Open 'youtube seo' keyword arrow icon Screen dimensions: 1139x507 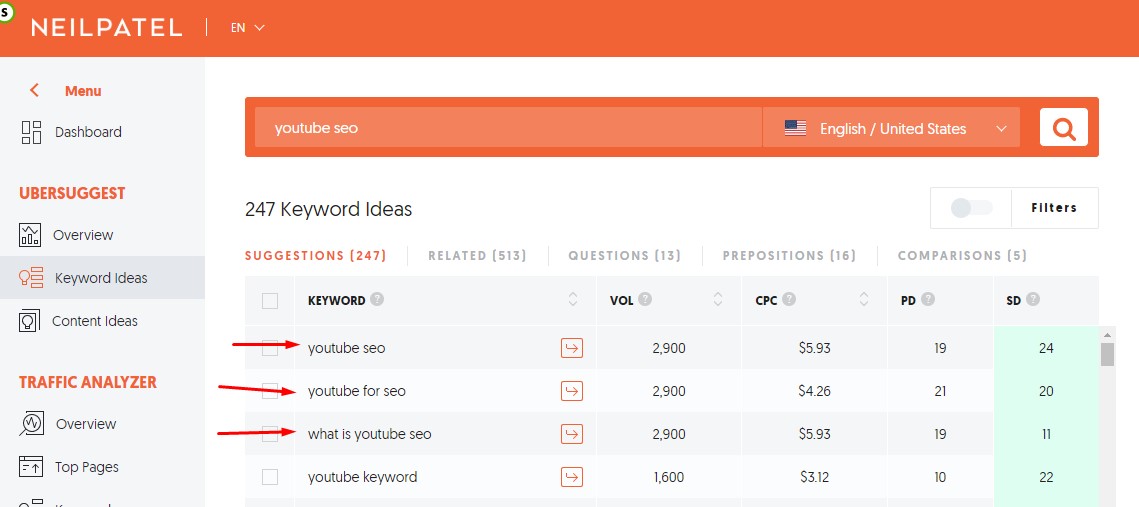coord(572,349)
